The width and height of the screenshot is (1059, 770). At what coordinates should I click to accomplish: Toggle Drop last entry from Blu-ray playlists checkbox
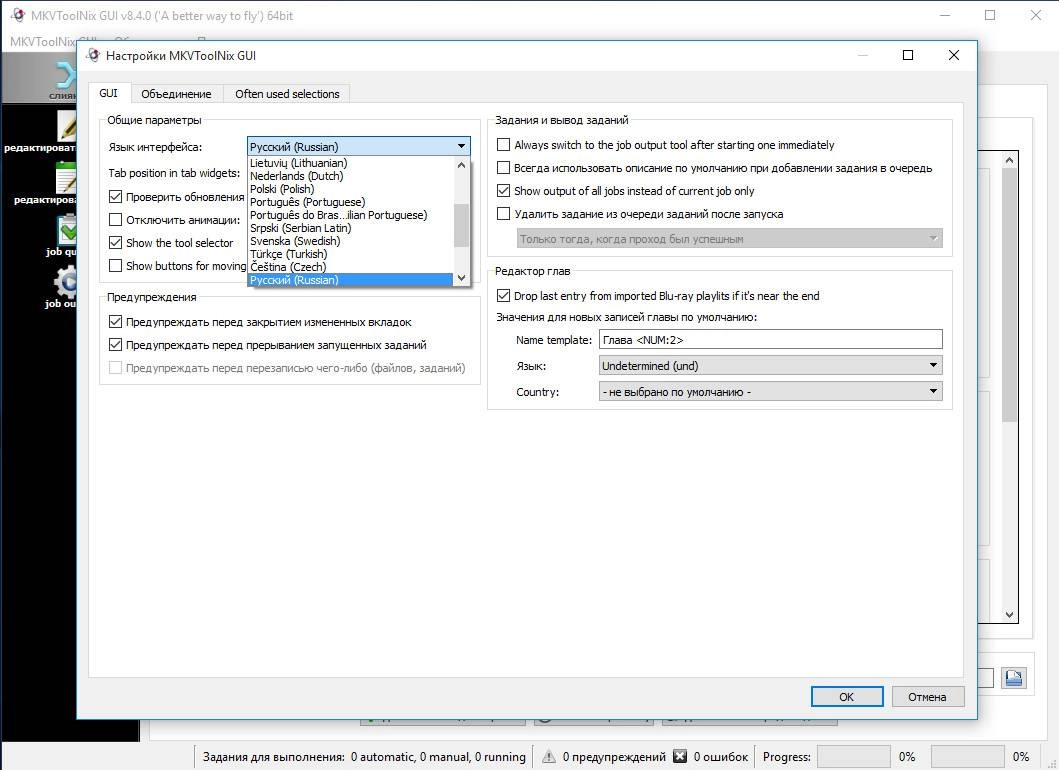(x=503, y=295)
